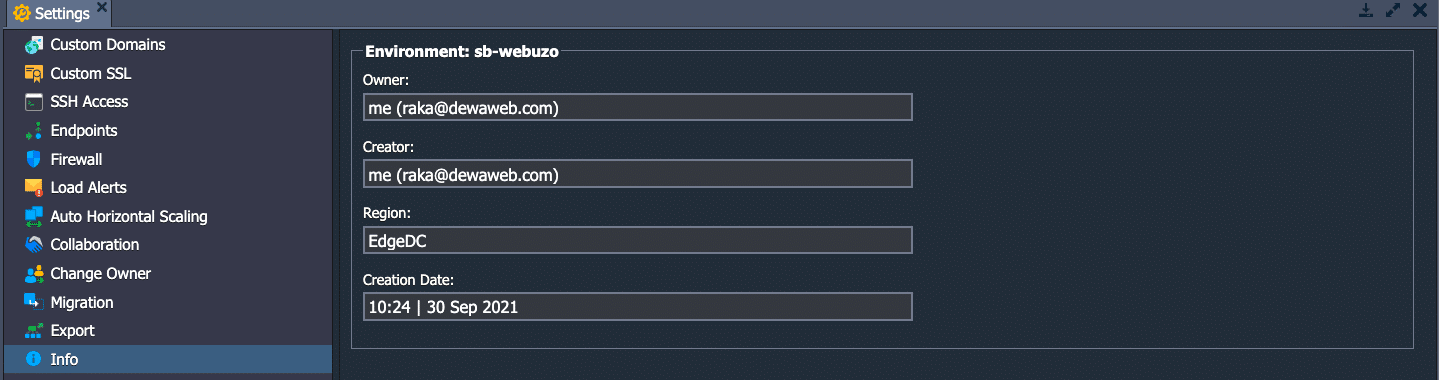Expand the panel to full screen
The image size is (1439, 380).
point(1393,11)
